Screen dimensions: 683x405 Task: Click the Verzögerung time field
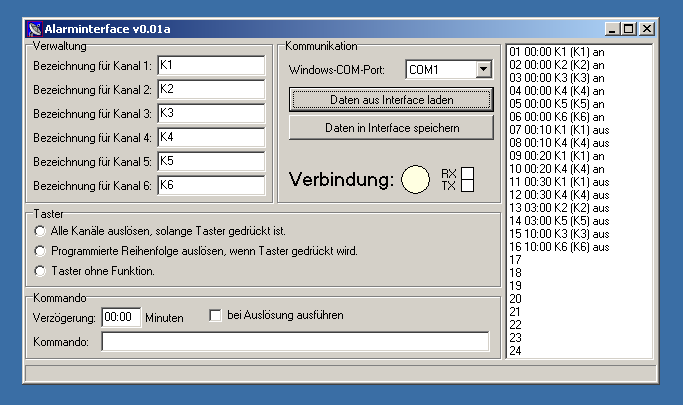pos(121,317)
